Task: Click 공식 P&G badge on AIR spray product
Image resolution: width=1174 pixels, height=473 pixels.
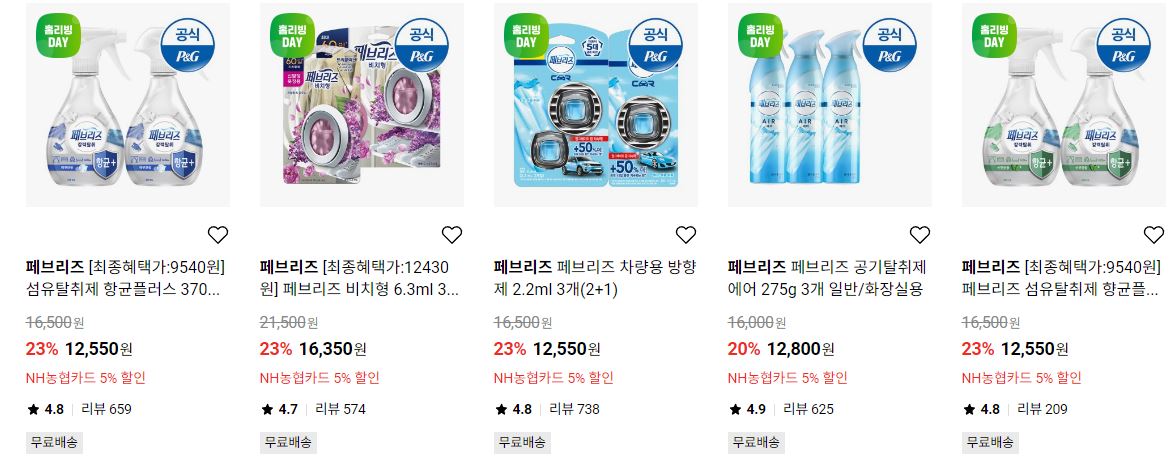Action: [889, 45]
